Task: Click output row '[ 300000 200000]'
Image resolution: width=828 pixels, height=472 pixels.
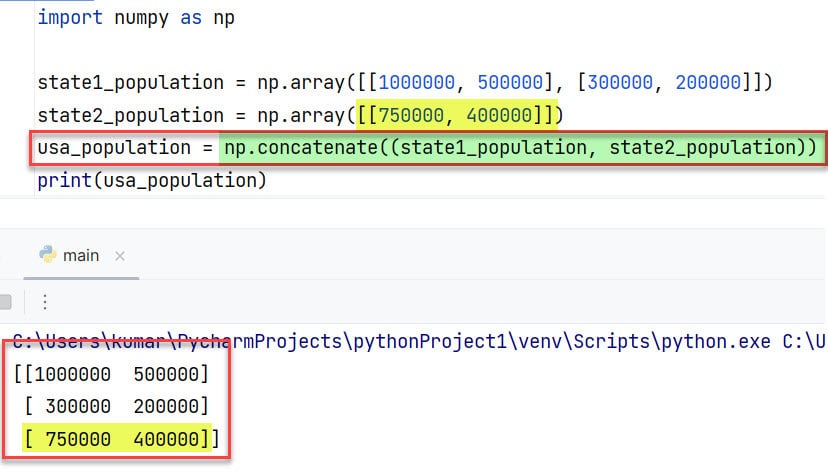Action: click(x=117, y=407)
